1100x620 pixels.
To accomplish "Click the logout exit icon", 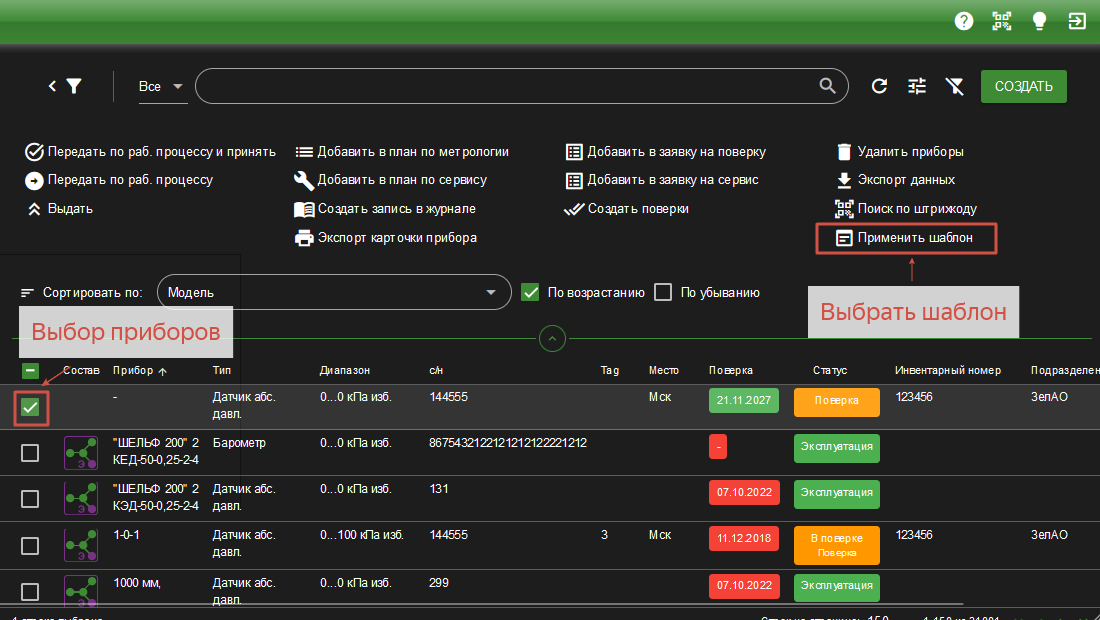I will (x=1077, y=21).
